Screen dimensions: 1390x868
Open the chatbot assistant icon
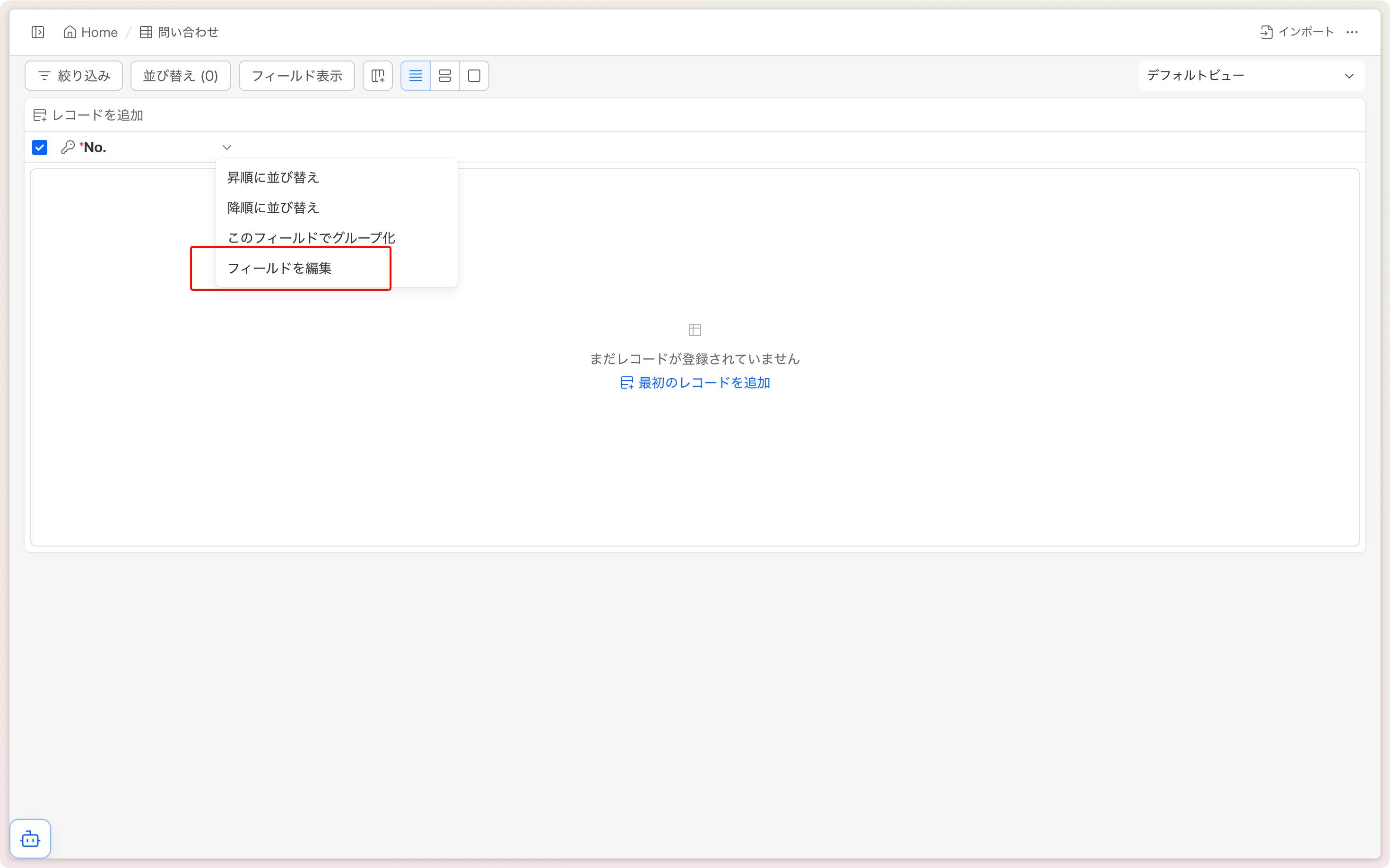(x=30, y=839)
